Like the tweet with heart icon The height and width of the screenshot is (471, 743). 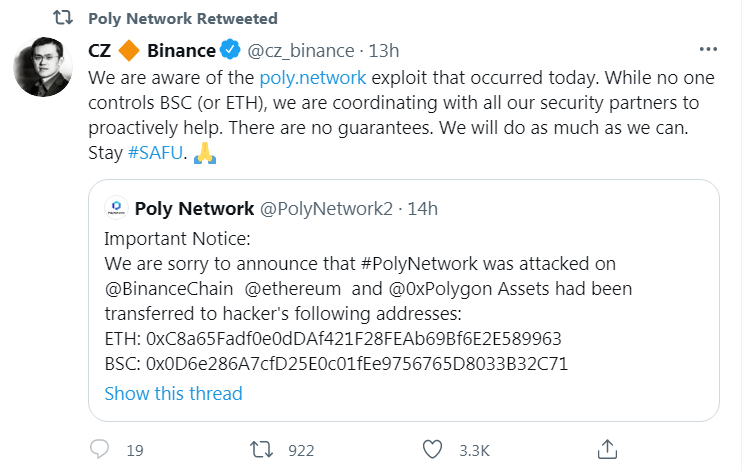coord(432,449)
